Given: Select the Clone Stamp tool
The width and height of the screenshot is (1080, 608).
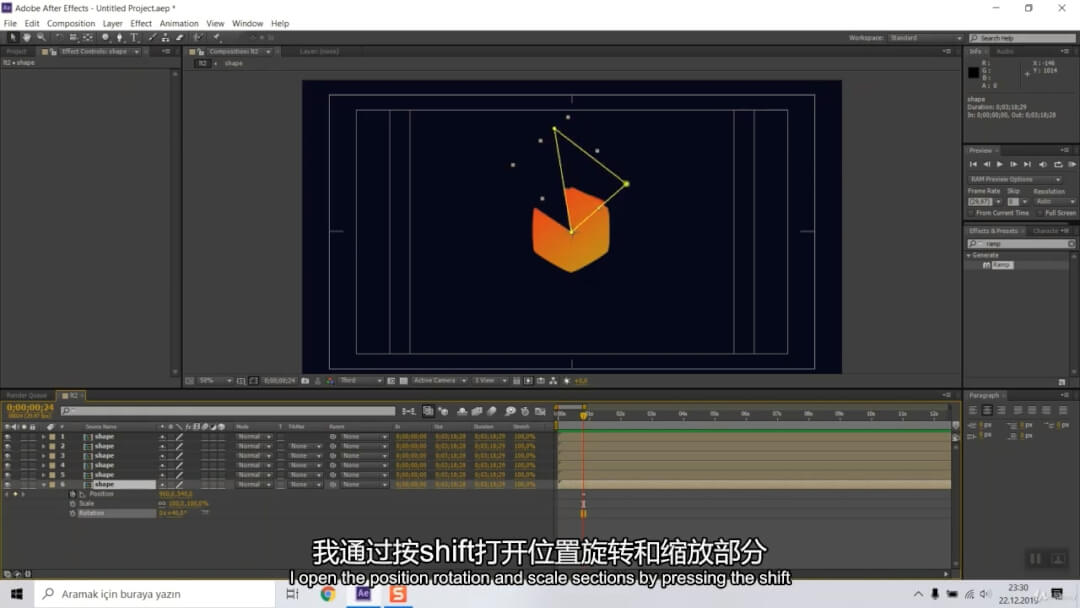Looking at the screenshot, I should pyautogui.click(x=165, y=38).
